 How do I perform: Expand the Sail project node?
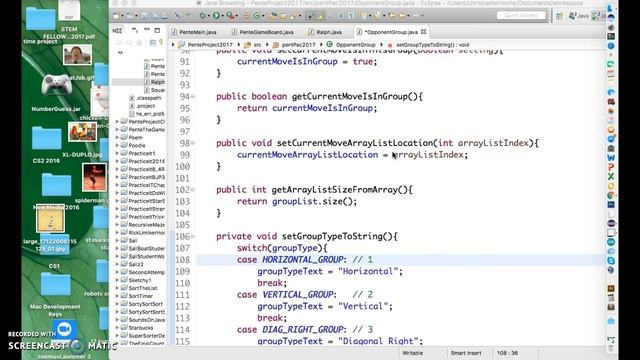pyautogui.click(x=117, y=240)
